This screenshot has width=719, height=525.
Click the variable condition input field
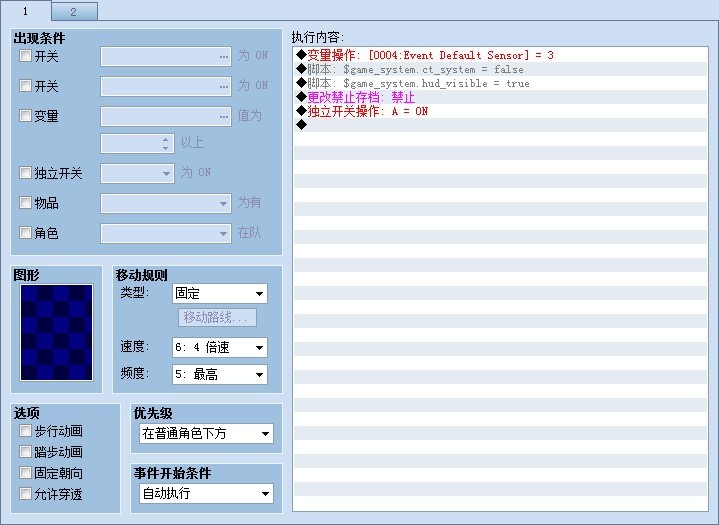coord(166,116)
